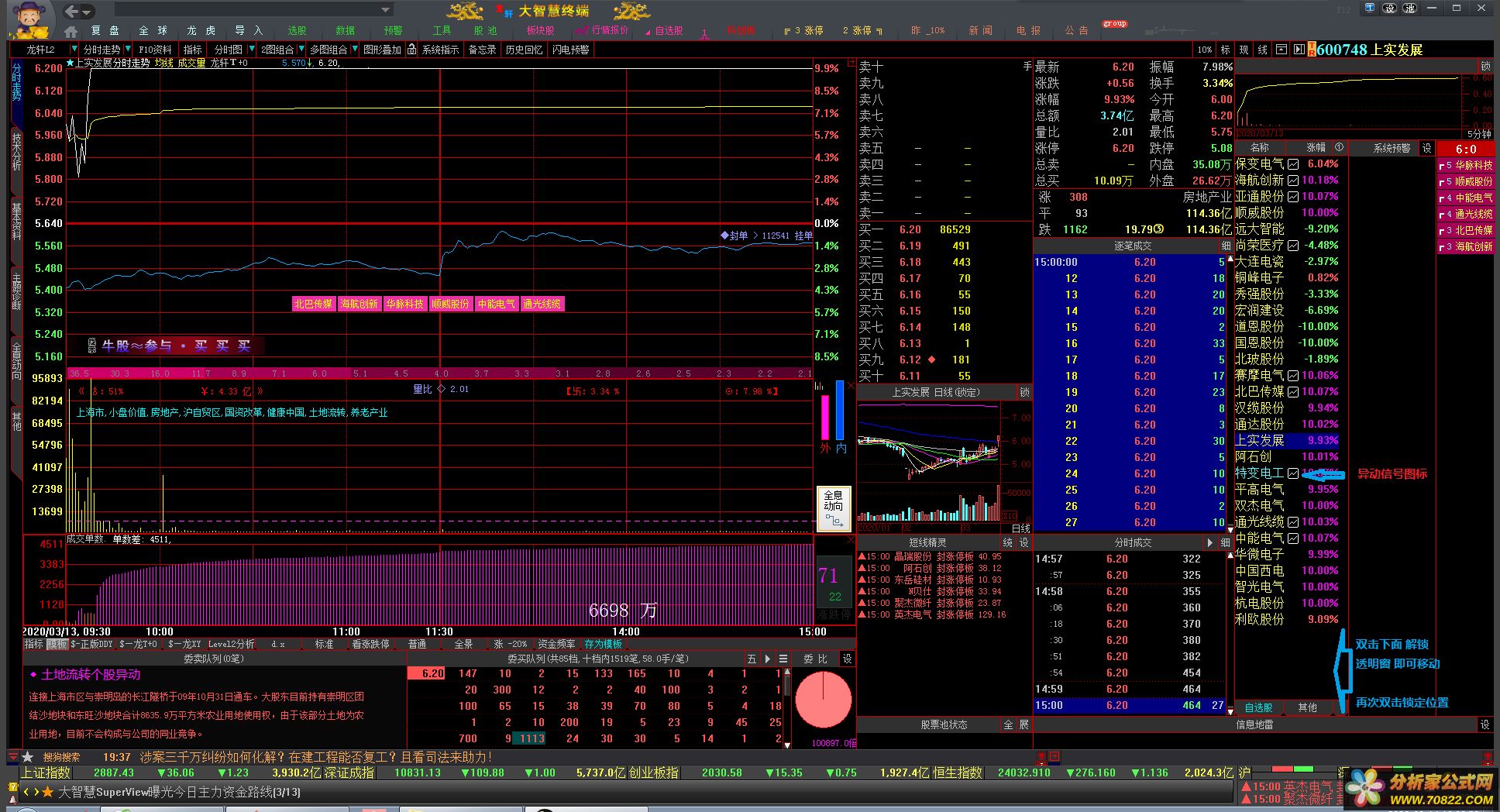1500x812 pixels.
Task: Open the 预警 menu
Action: tap(394, 31)
